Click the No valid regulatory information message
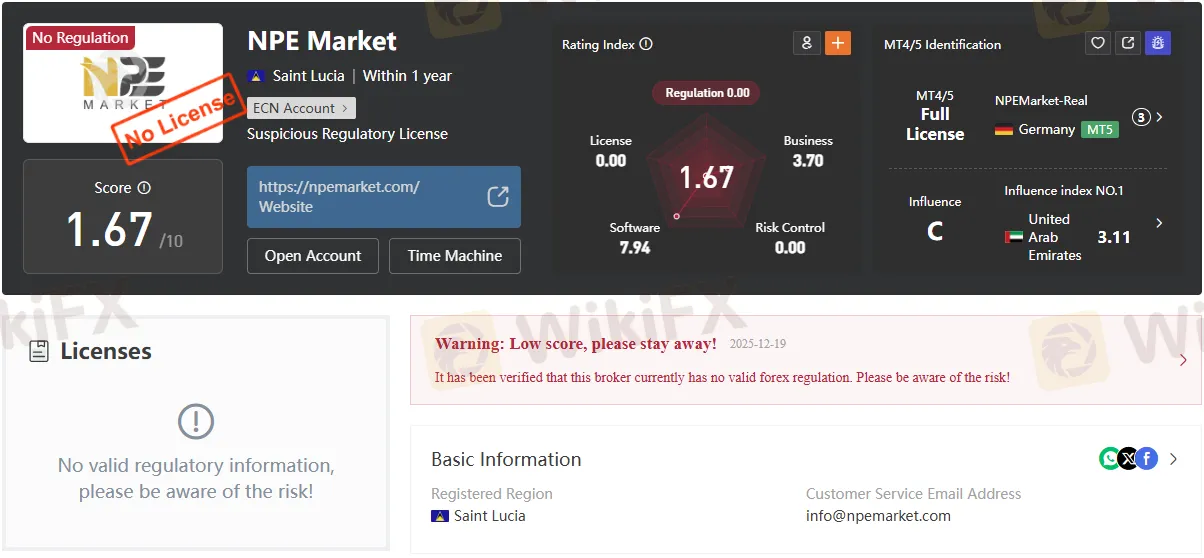 [x=196, y=479]
